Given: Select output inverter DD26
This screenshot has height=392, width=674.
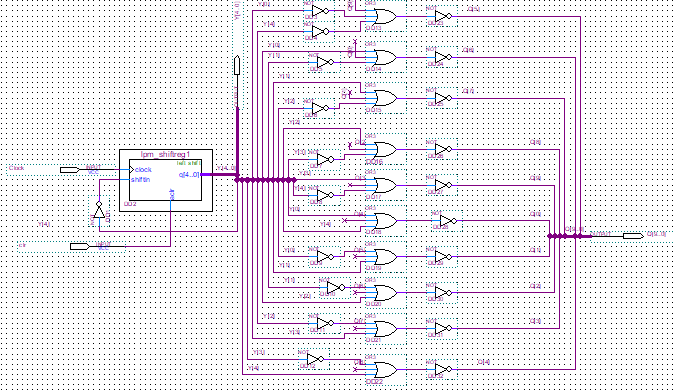Looking at the screenshot, I should click(443, 150).
